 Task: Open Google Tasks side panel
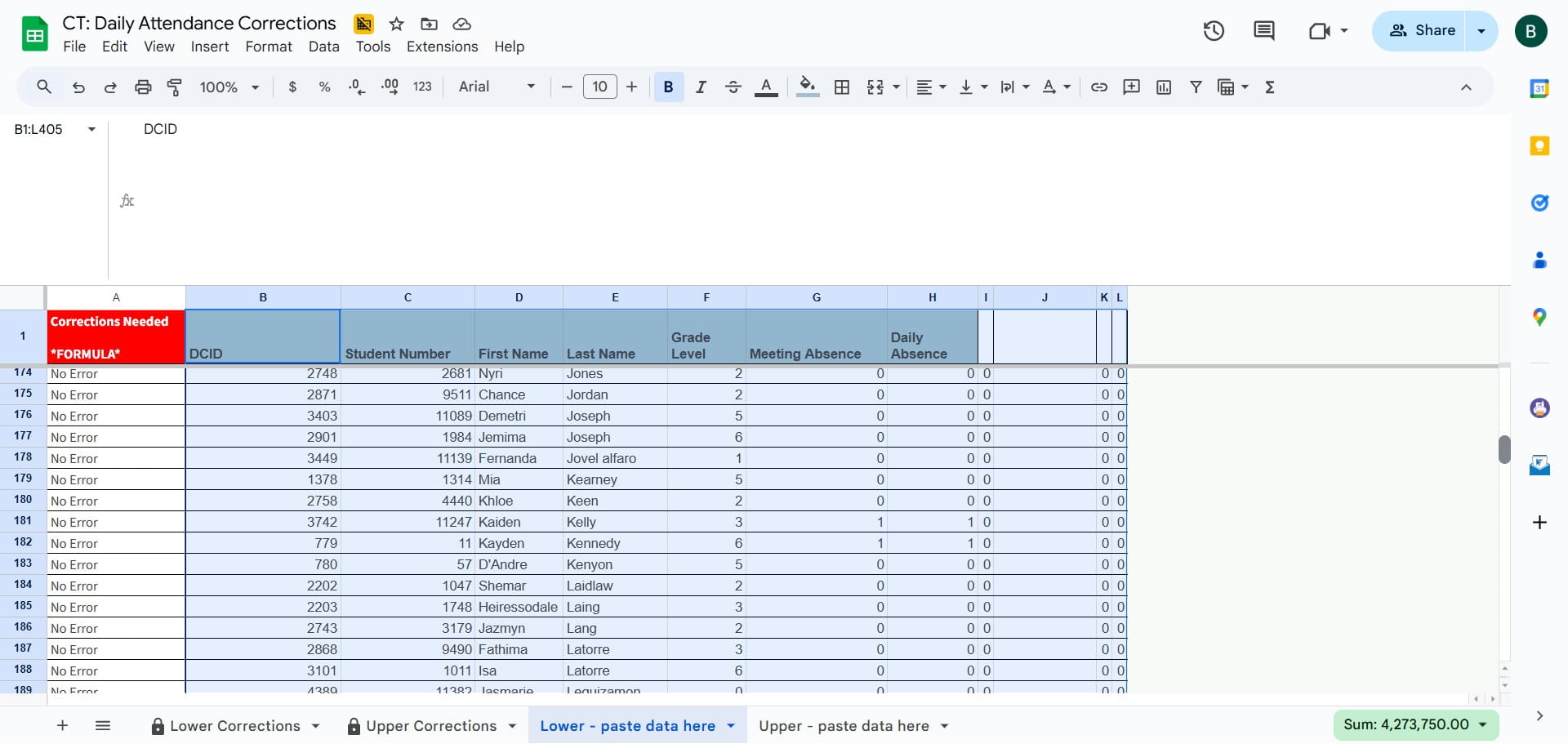(1539, 203)
